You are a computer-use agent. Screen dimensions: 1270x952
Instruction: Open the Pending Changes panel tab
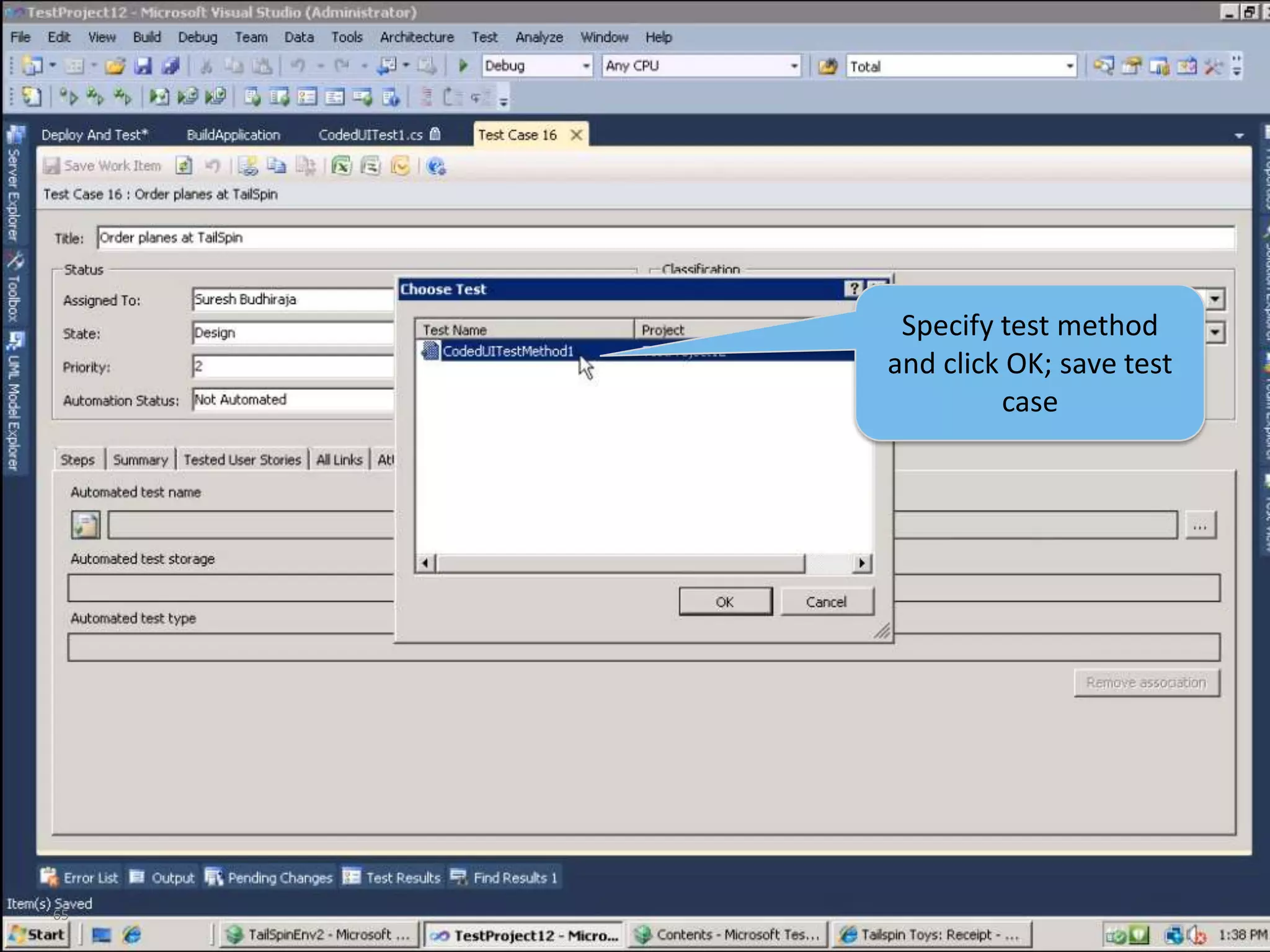click(x=269, y=877)
